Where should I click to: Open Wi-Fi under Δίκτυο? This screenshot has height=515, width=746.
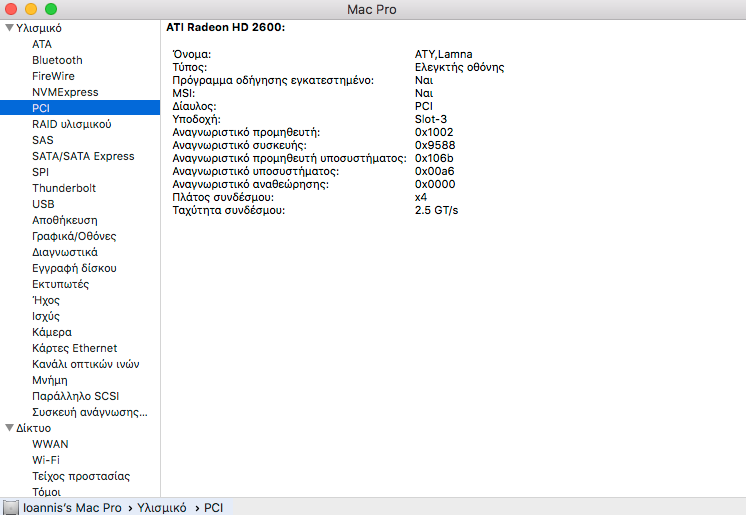pos(46,460)
